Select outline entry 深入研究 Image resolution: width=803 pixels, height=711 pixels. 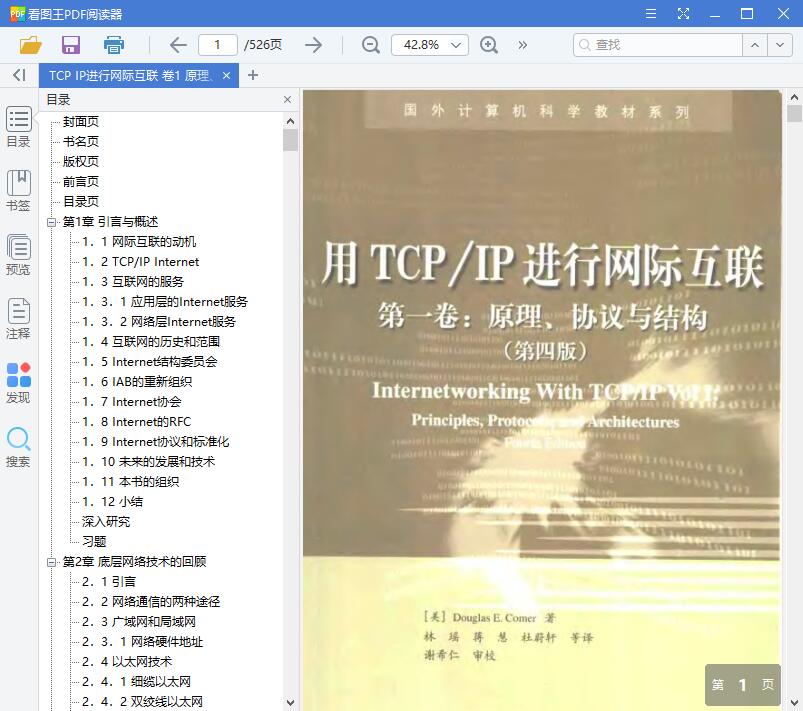click(106, 521)
